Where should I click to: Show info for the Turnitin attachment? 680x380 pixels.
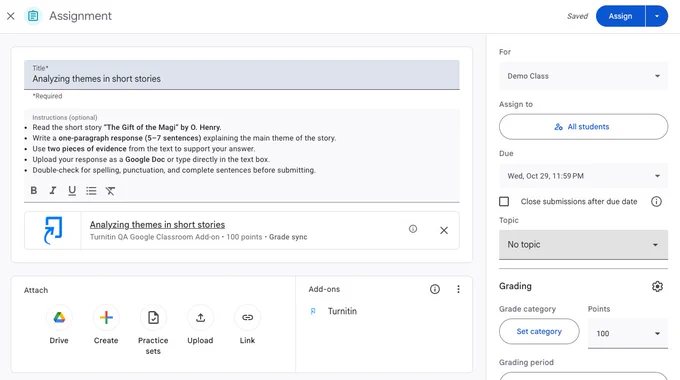coord(413,229)
